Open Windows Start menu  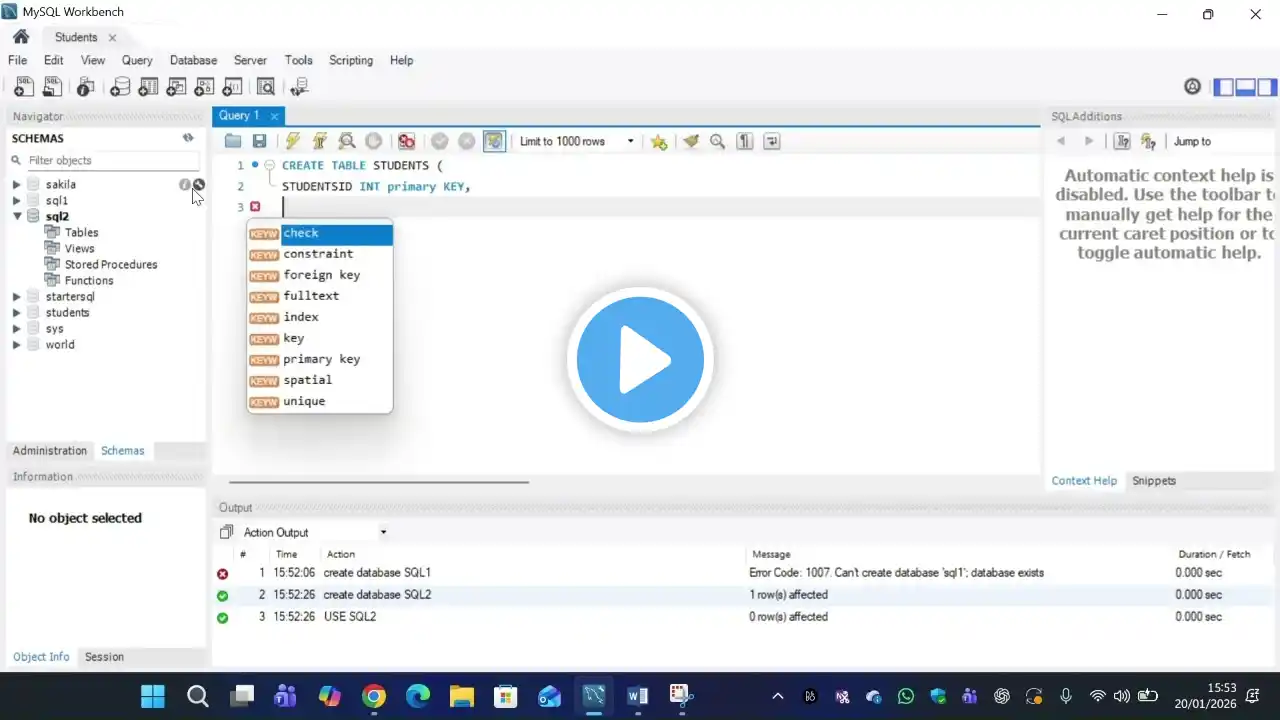coord(153,696)
